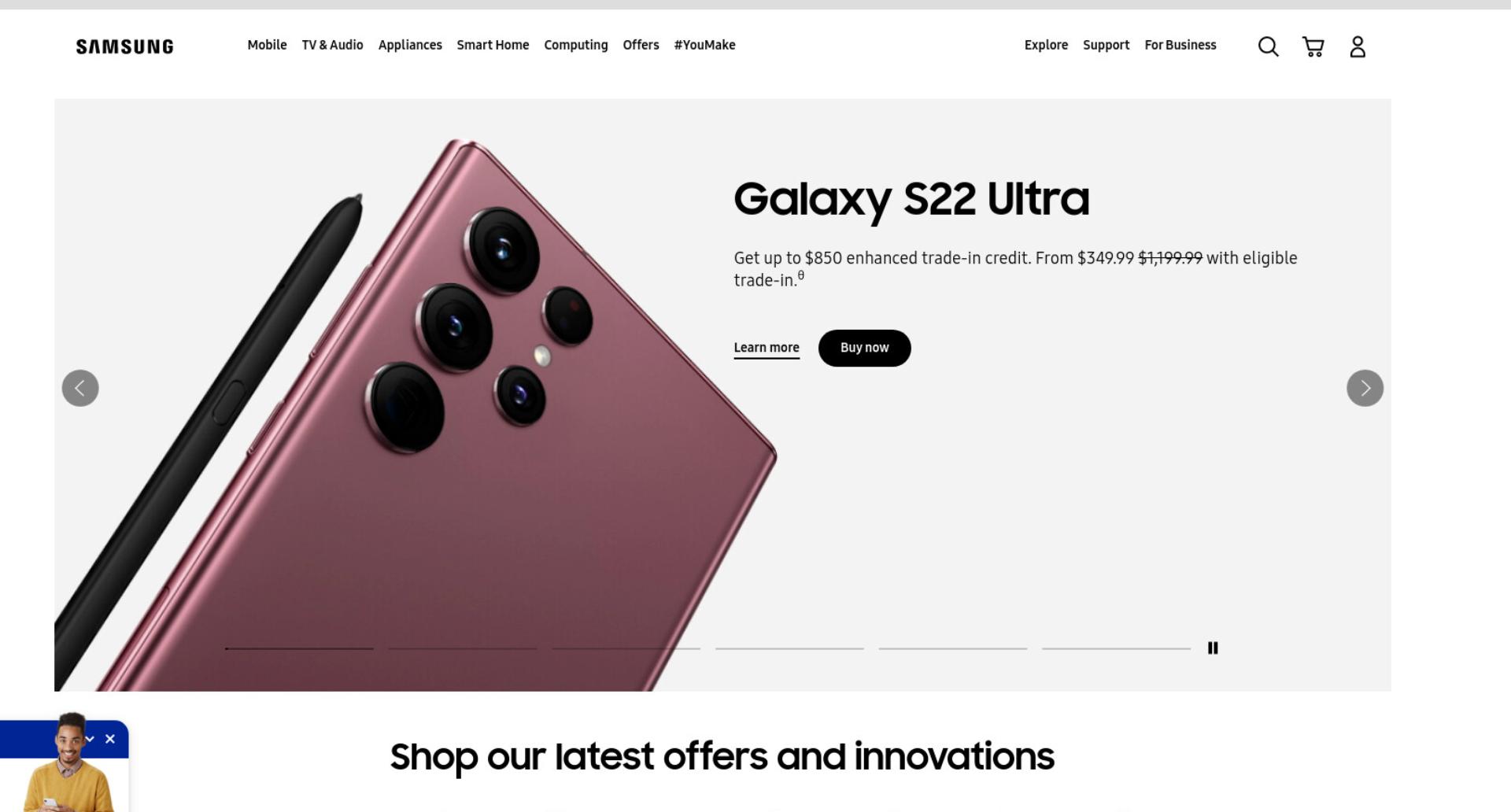Screen dimensions: 1511x812
Task: Open the Support link
Action: [x=1106, y=45]
